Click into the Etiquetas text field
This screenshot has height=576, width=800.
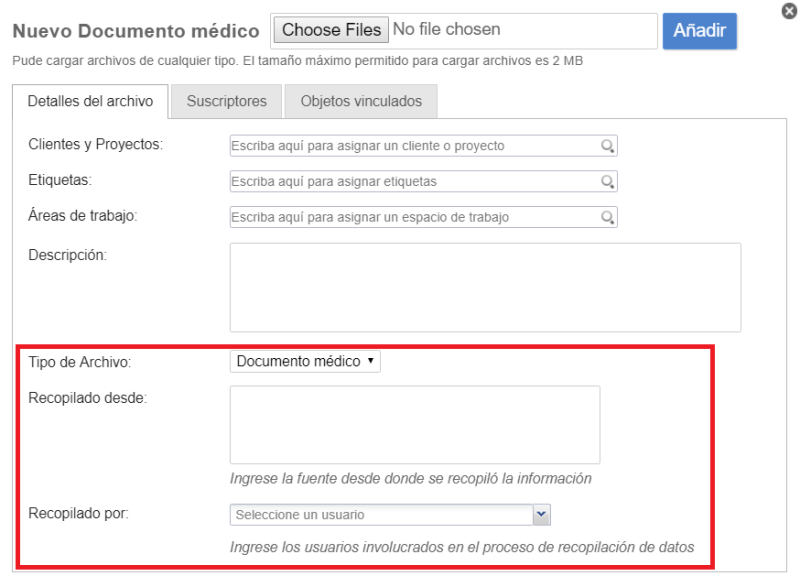coord(414,182)
